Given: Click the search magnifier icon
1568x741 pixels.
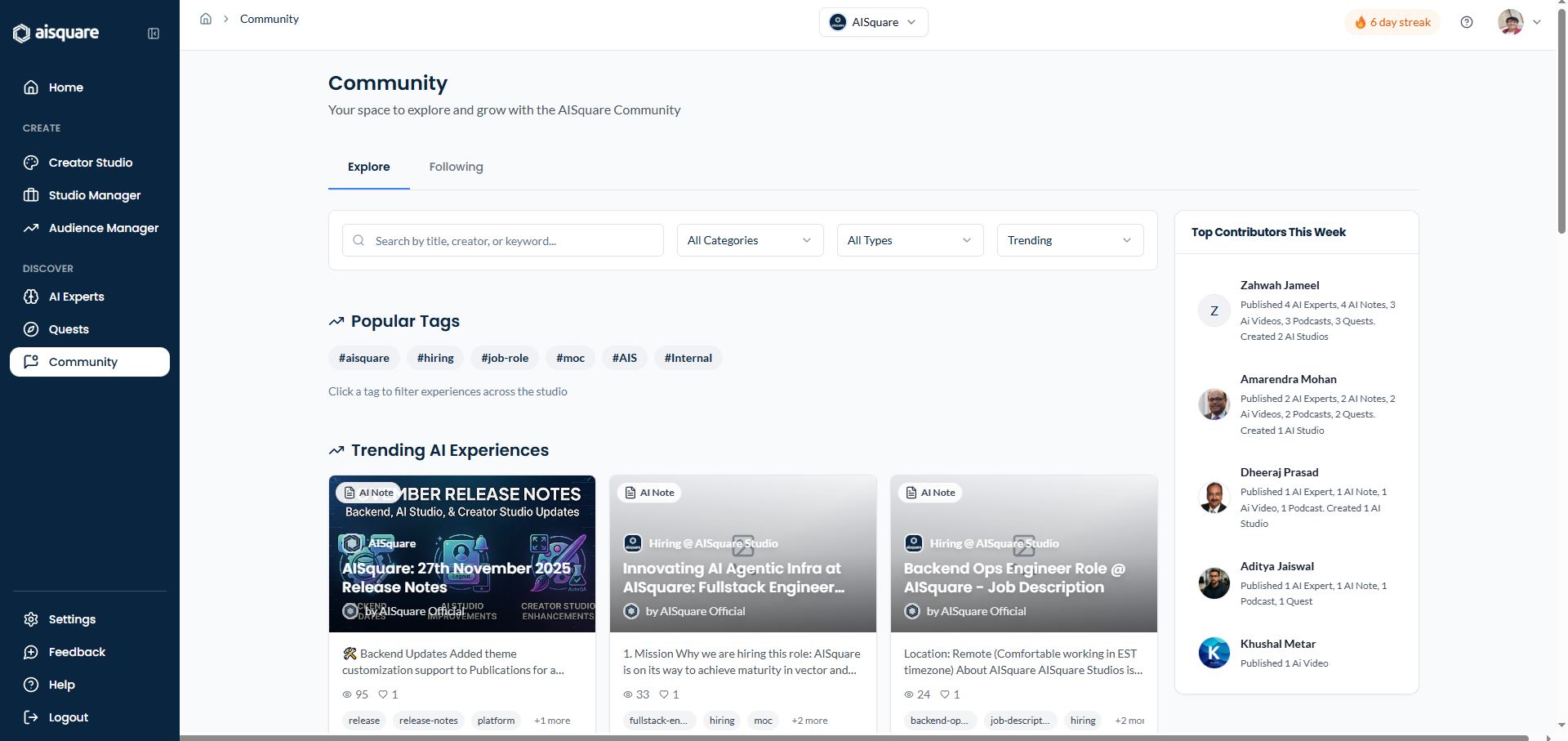Looking at the screenshot, I should (x=359, y=240).
